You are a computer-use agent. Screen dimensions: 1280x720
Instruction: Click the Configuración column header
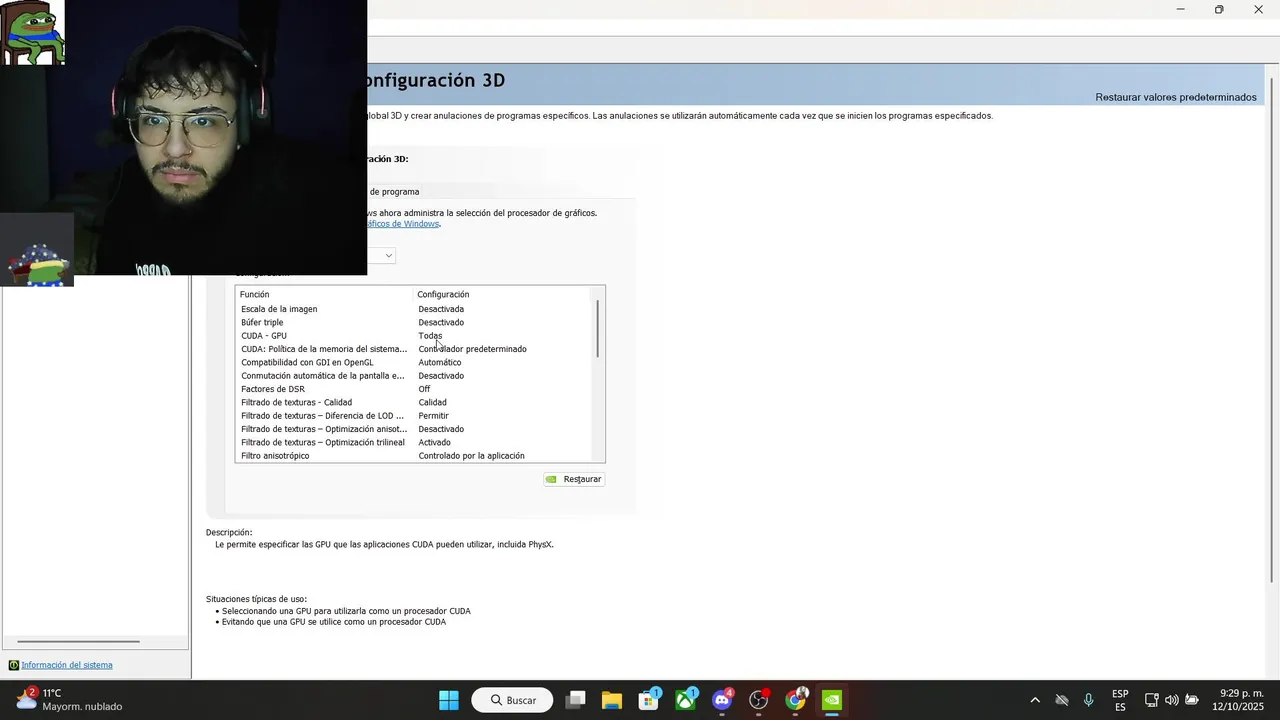[x=503, y=294]
